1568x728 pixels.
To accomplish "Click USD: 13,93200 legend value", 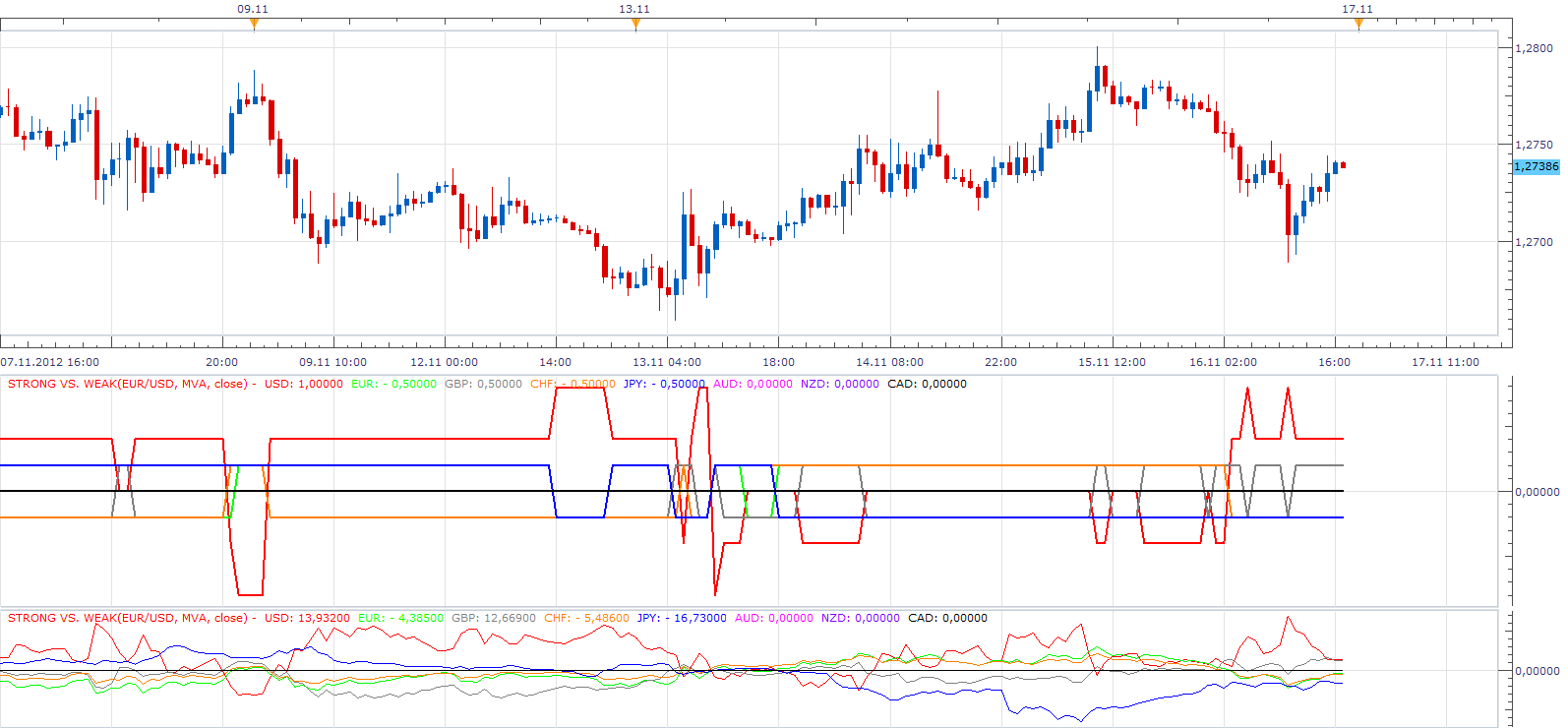I will click(x=307, y=618).
